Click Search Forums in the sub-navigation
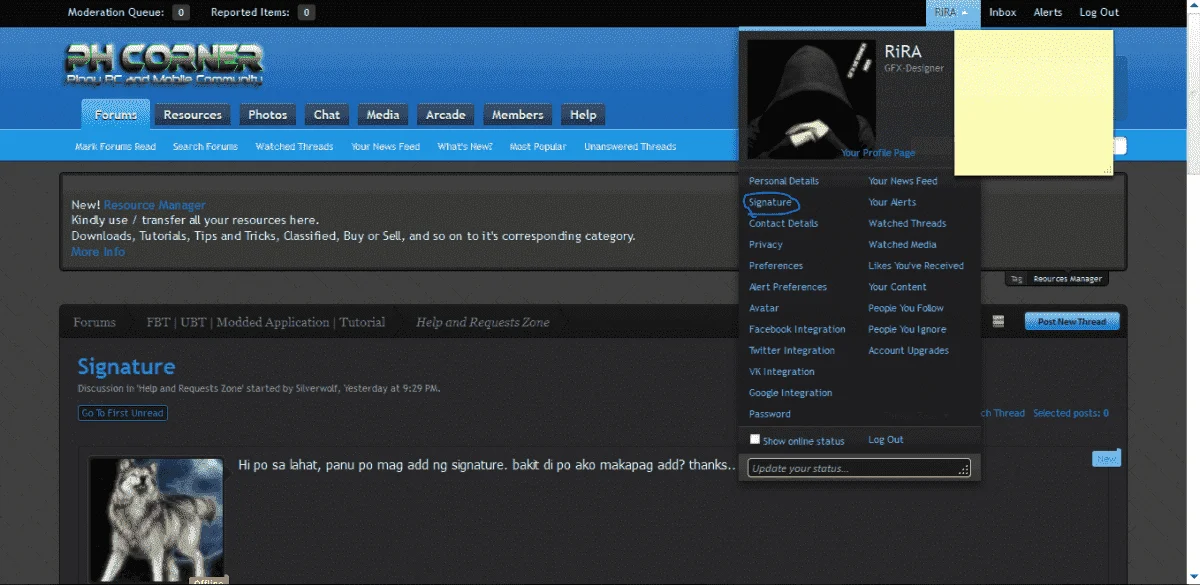Screen dimensions: 1200x585 (205, 147)
